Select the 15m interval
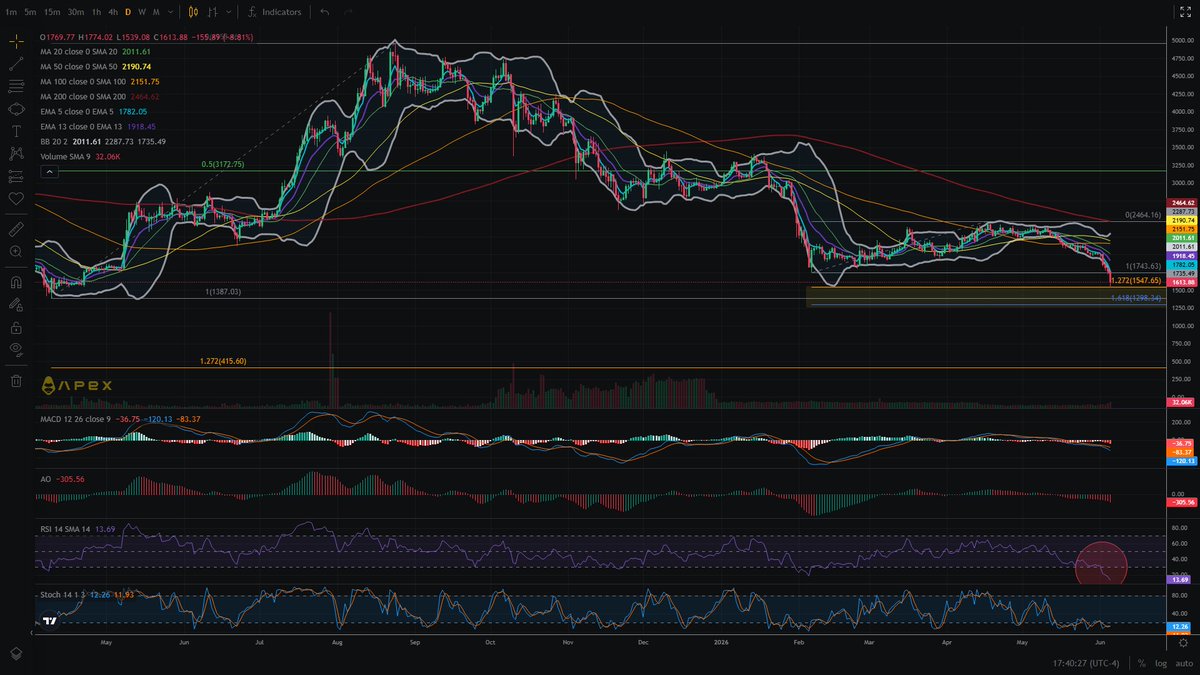 click(52, 12)
